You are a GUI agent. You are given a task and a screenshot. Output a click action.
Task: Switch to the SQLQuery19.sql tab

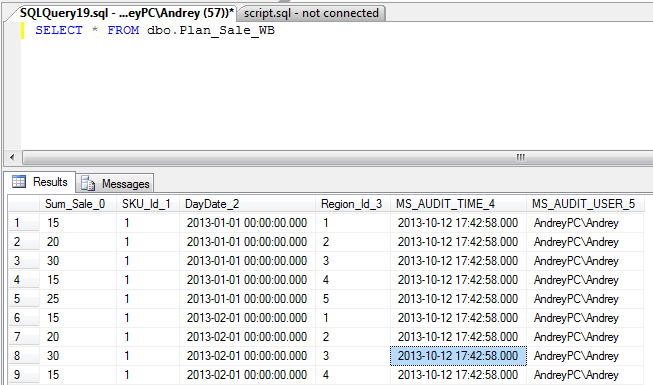127,13
